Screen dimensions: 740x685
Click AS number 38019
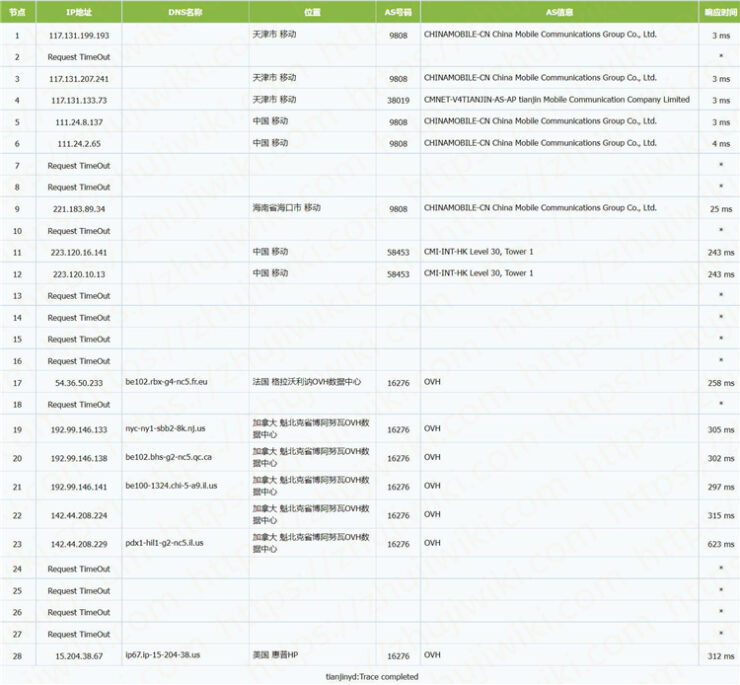click(398, 101)
